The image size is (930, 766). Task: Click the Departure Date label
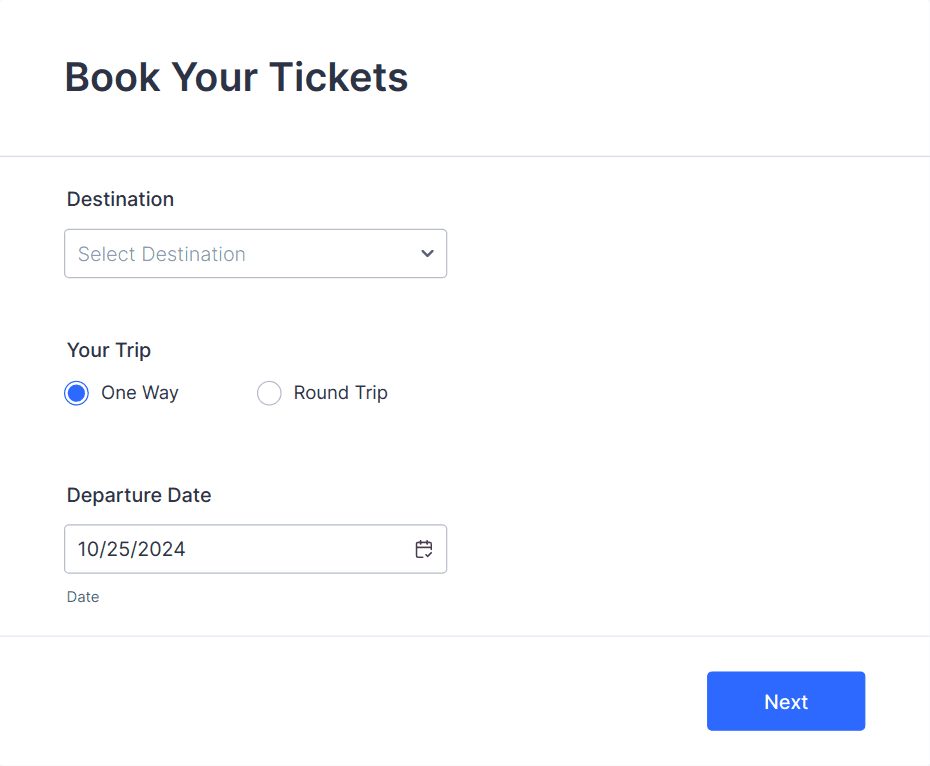point(139,495)
